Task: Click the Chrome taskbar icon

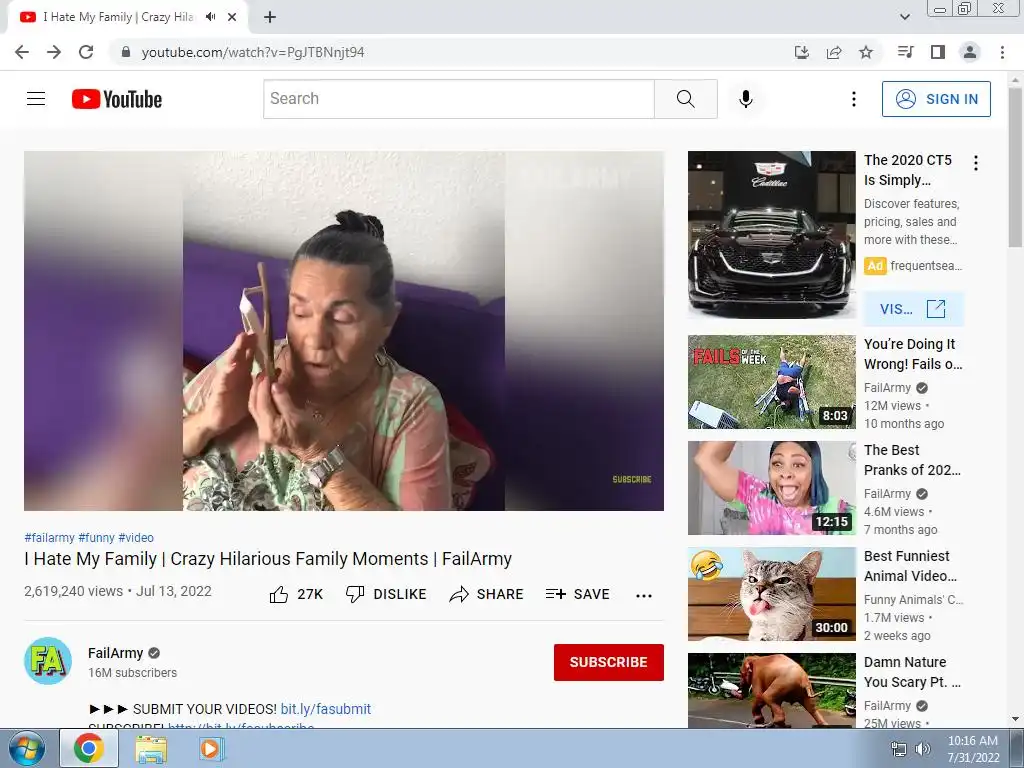Action: [x=89, y=748]
